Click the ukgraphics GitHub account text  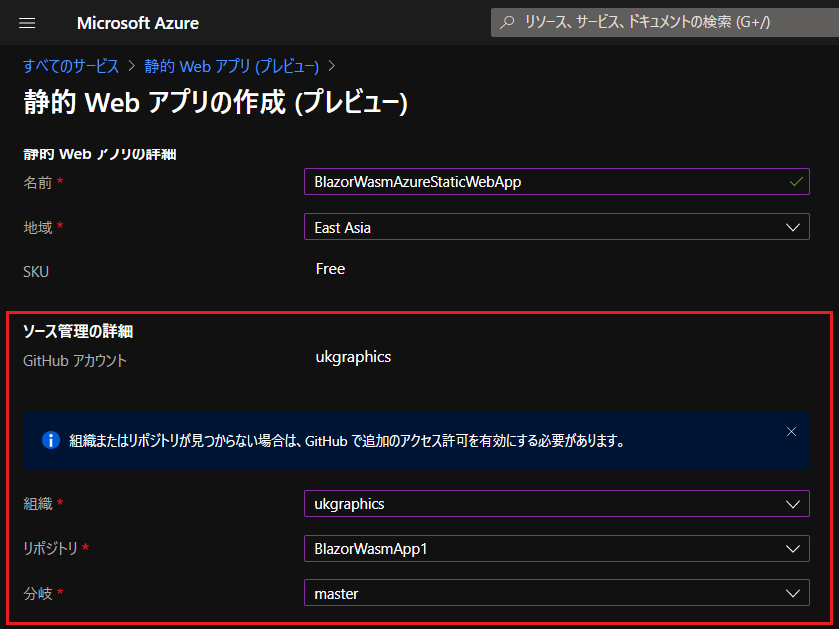tap(353, 357)
